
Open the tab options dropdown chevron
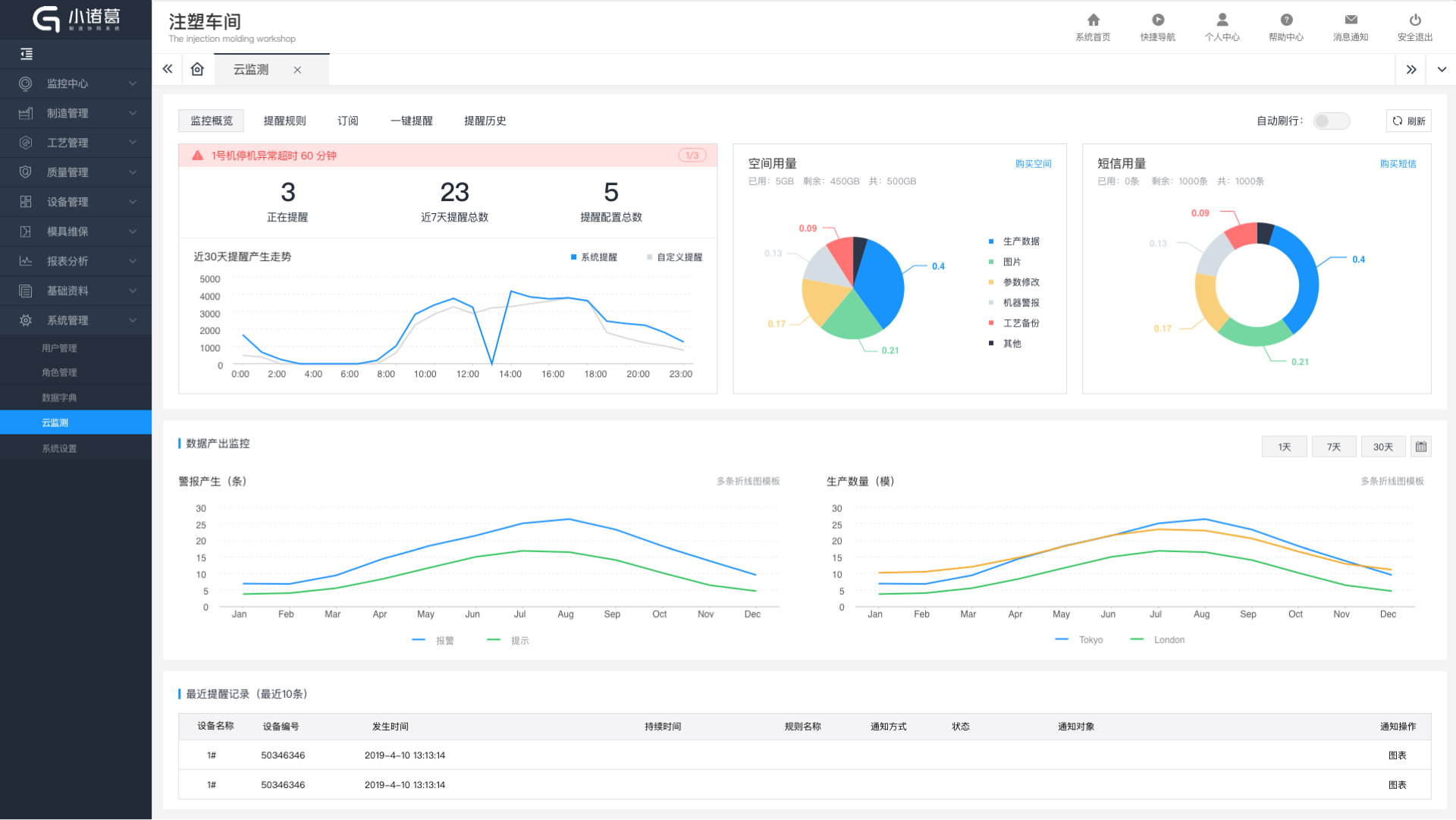1441,69
